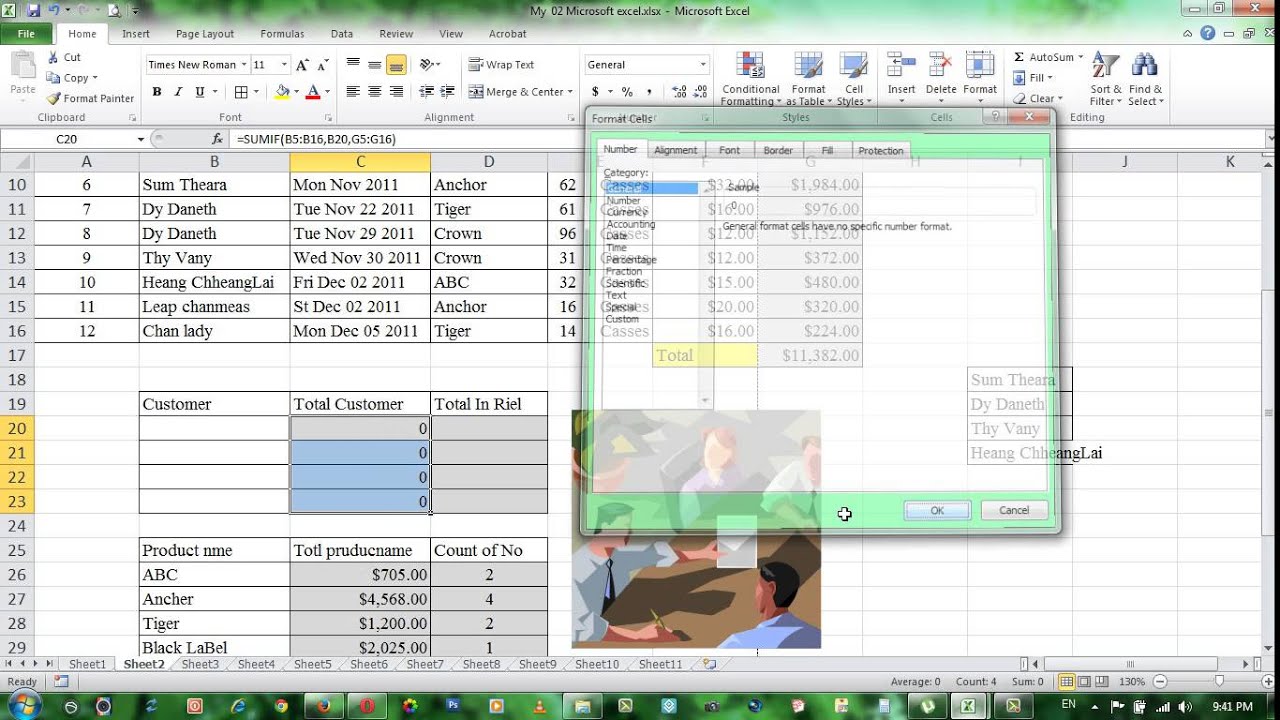The width and height of the screenshot is (1280, 720).
Task: Click the Middle Align icon
Action: pyautogui.click(x=375, y=64)
